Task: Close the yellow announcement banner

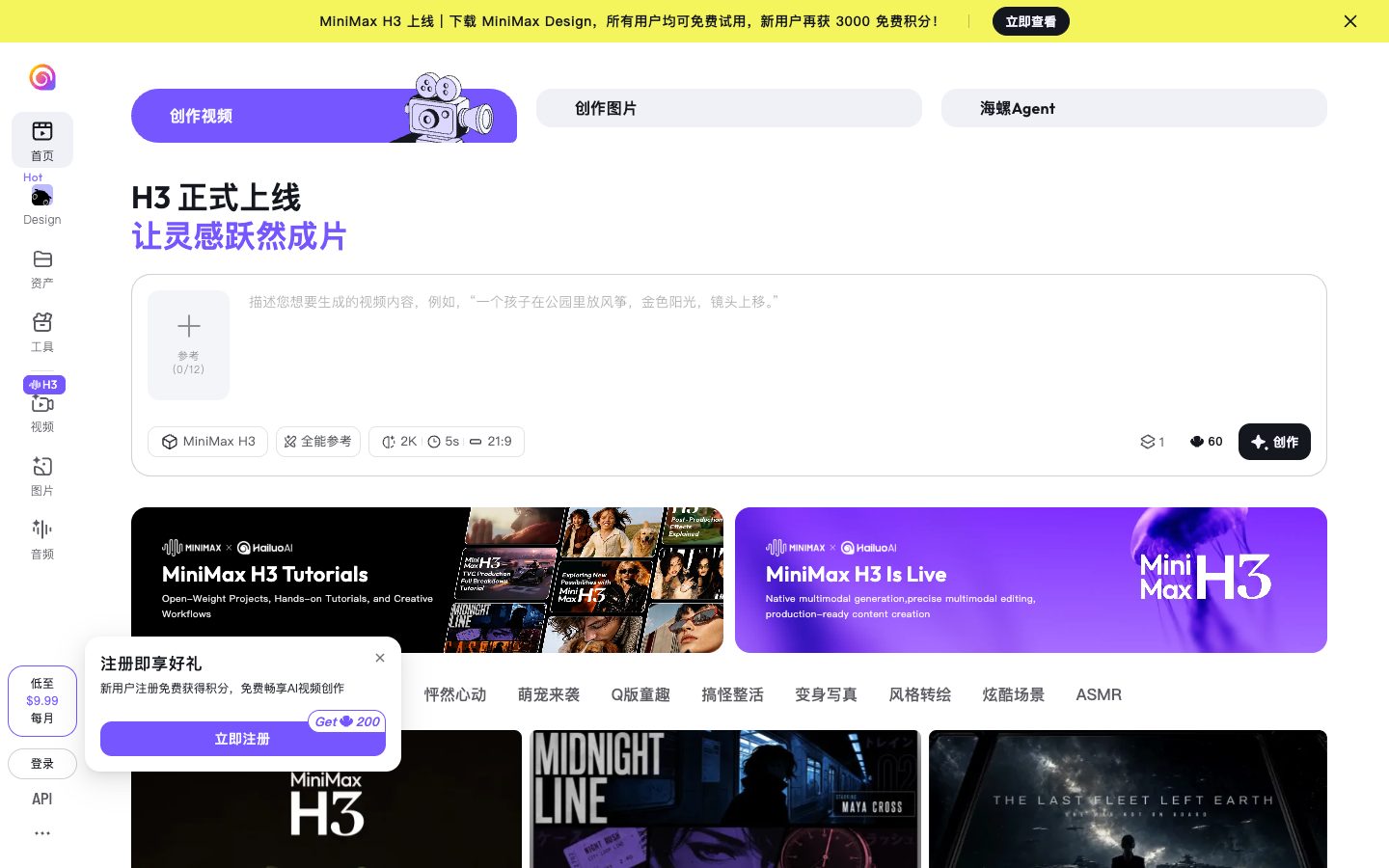Action: coord(1350,21)
